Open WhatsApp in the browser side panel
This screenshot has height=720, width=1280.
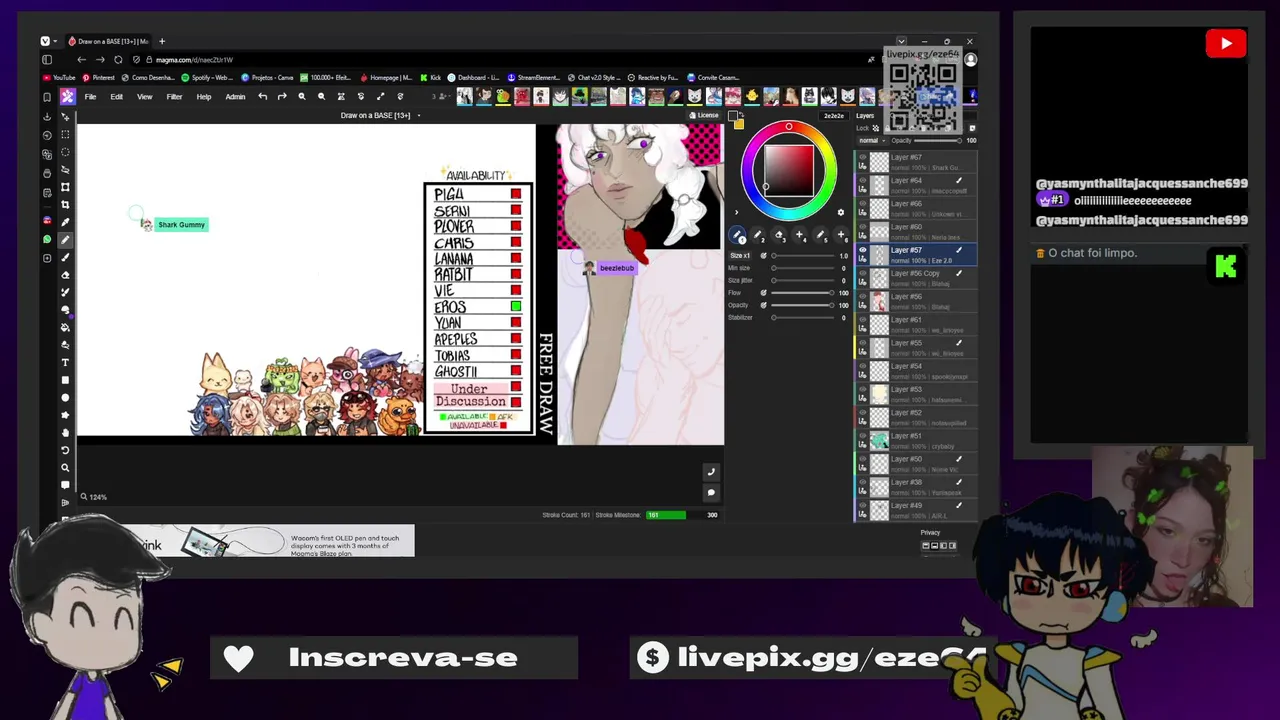click(47, 239)
